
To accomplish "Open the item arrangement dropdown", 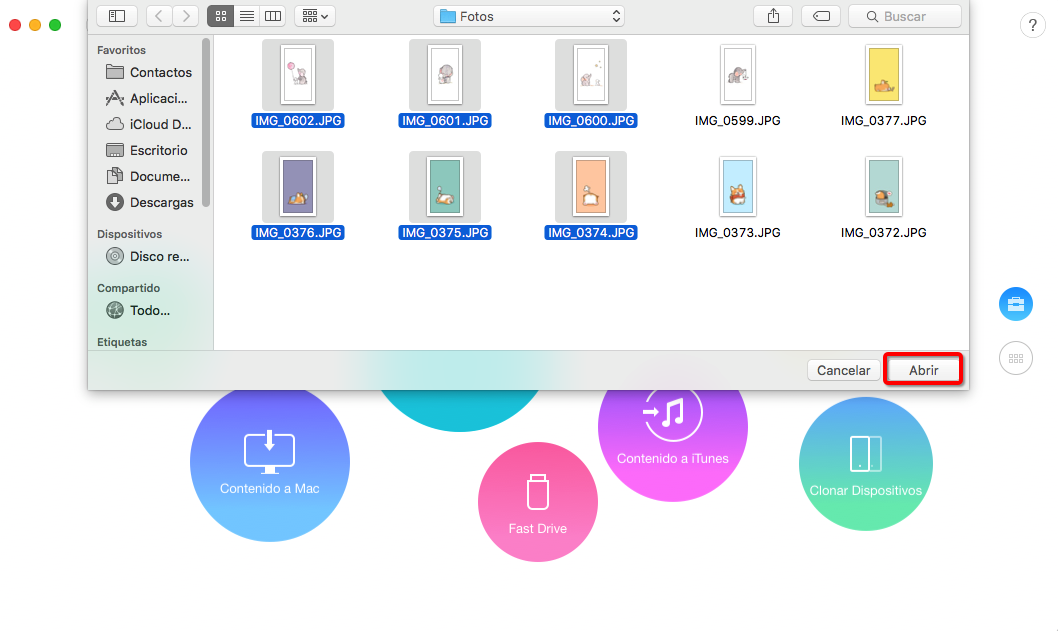I will coord(315,16).
